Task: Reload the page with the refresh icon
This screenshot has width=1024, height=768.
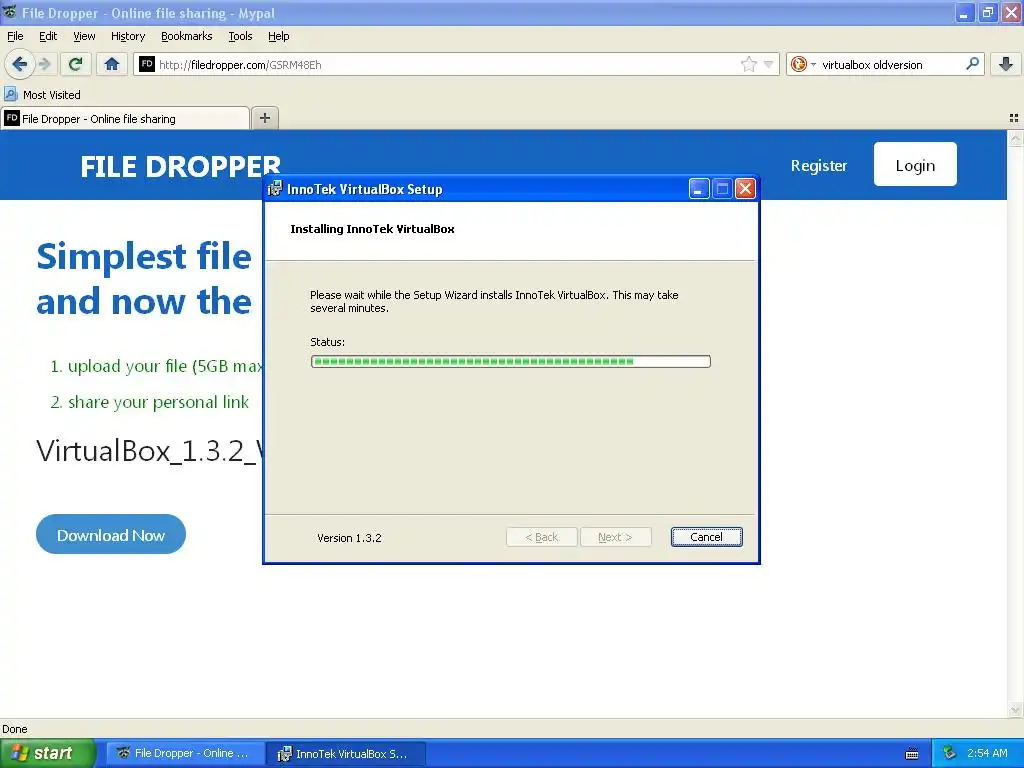Action: 76,64
